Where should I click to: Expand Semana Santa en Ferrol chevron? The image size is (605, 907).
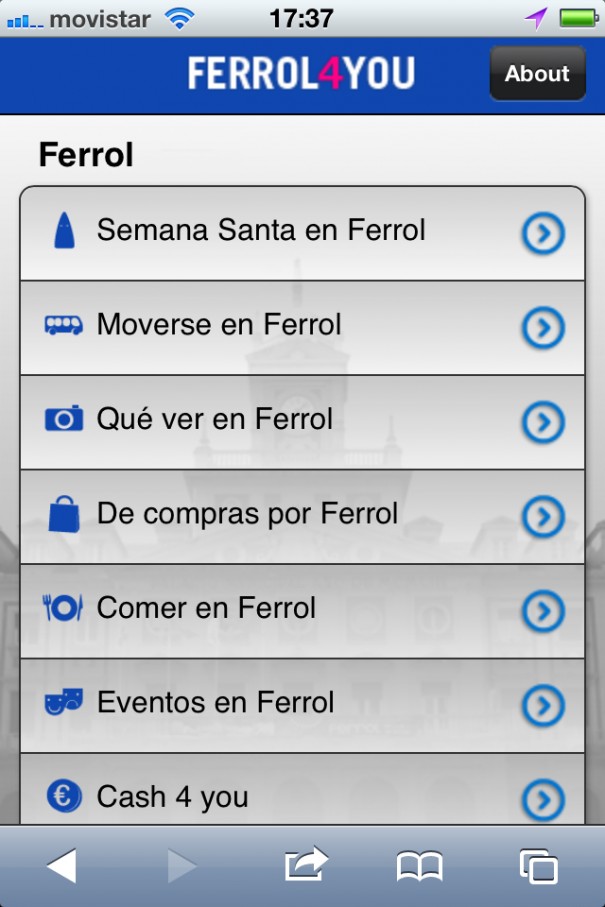[x=543, y=234]
